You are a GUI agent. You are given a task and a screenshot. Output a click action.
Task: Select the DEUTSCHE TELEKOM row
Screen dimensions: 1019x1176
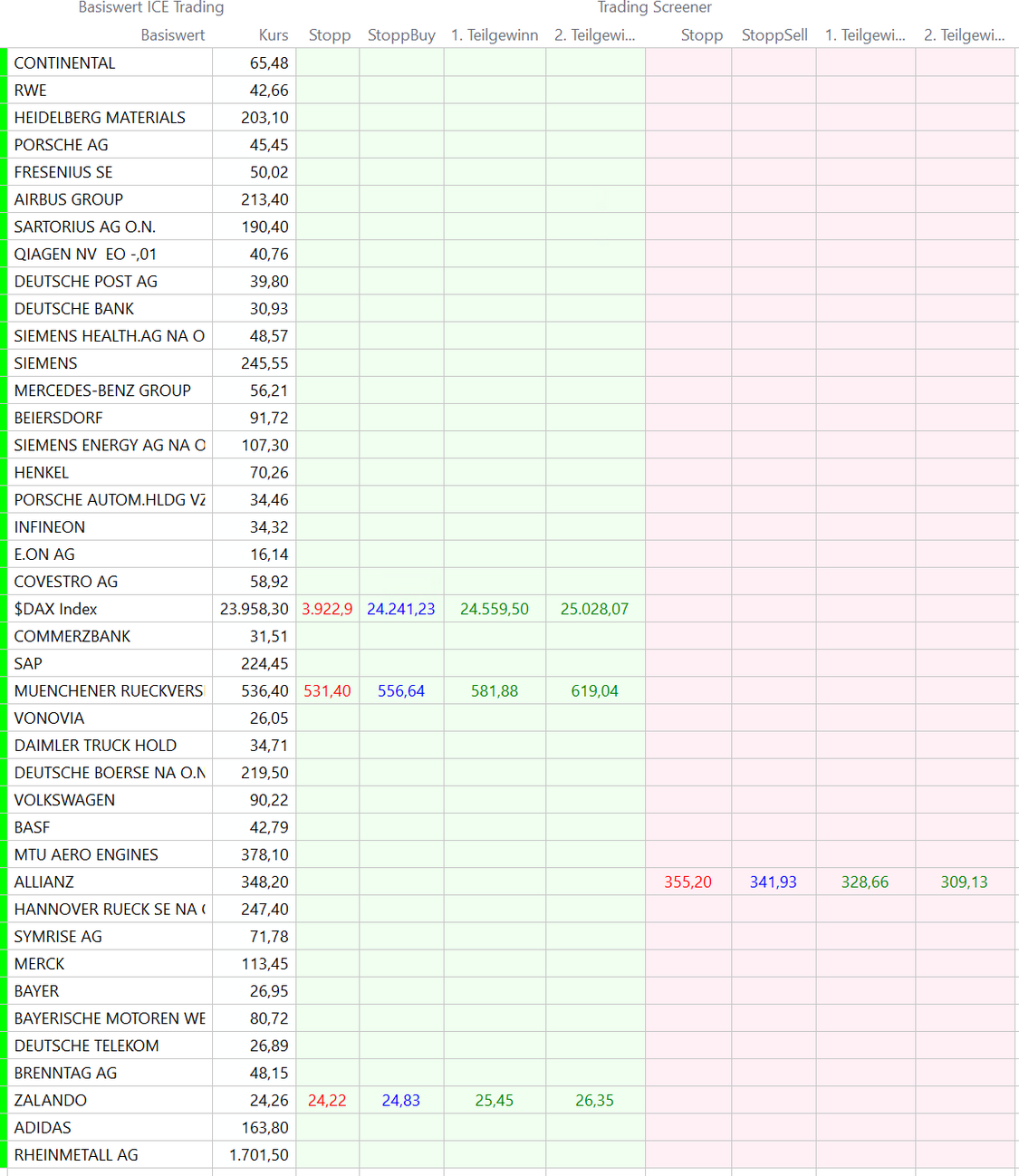click(86, 1046)
